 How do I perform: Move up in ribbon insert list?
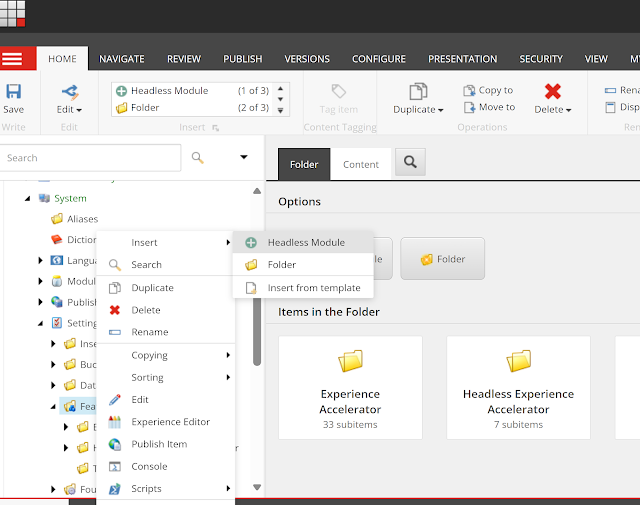pyautogui.click(x=280, y=89)
